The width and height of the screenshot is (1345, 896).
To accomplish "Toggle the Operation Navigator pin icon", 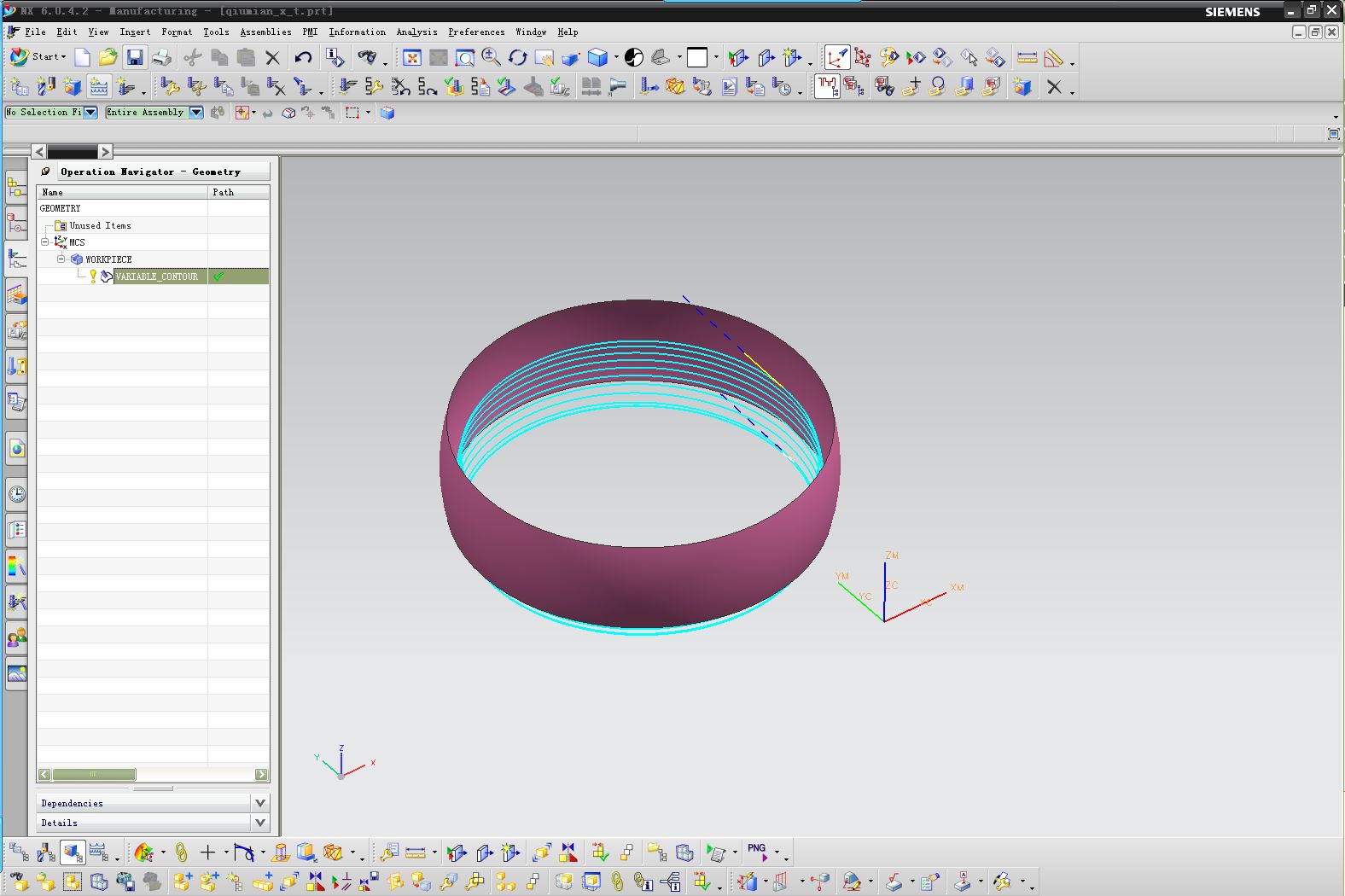I will click(x=46, y=172).
